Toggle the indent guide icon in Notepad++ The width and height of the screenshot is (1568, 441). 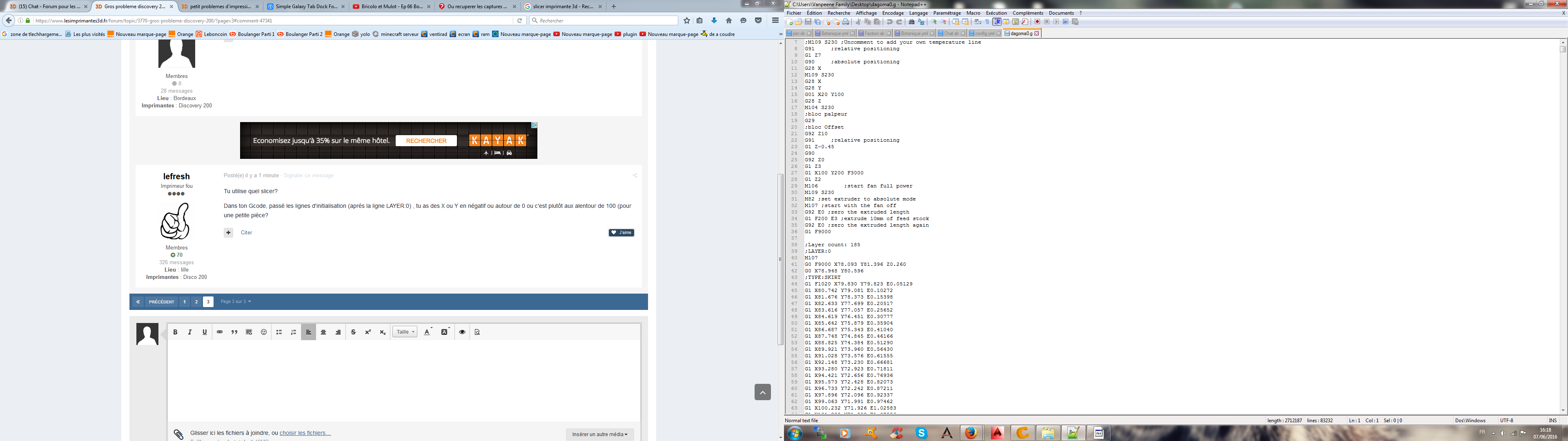(x=997, y=22)
